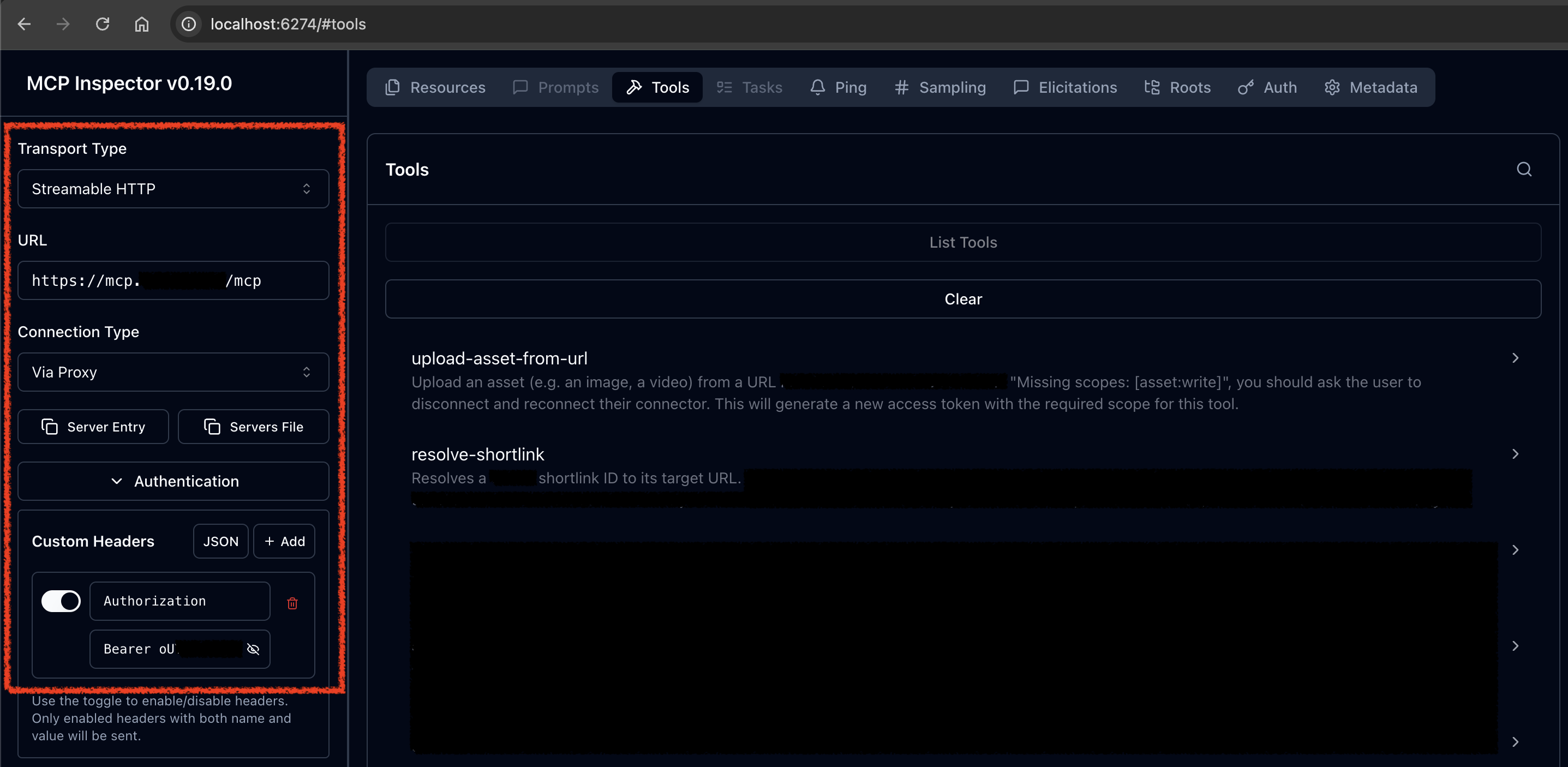This screenshot has width=1568, height=767.
Task: Go to the Auth tab
Action: [1267, 87]
